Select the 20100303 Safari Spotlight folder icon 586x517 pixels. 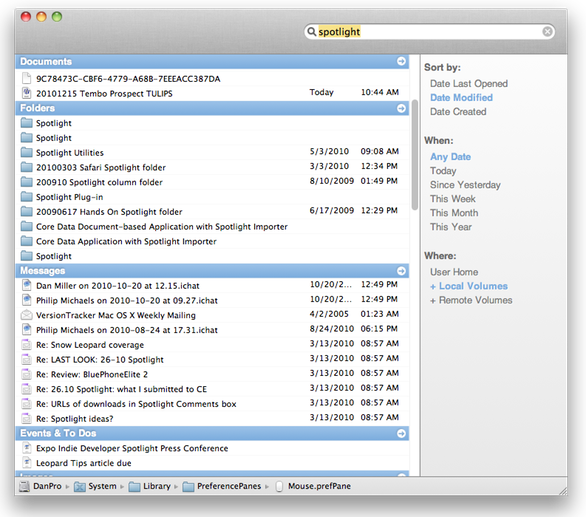pyautogui.click(x=26, y=167)
